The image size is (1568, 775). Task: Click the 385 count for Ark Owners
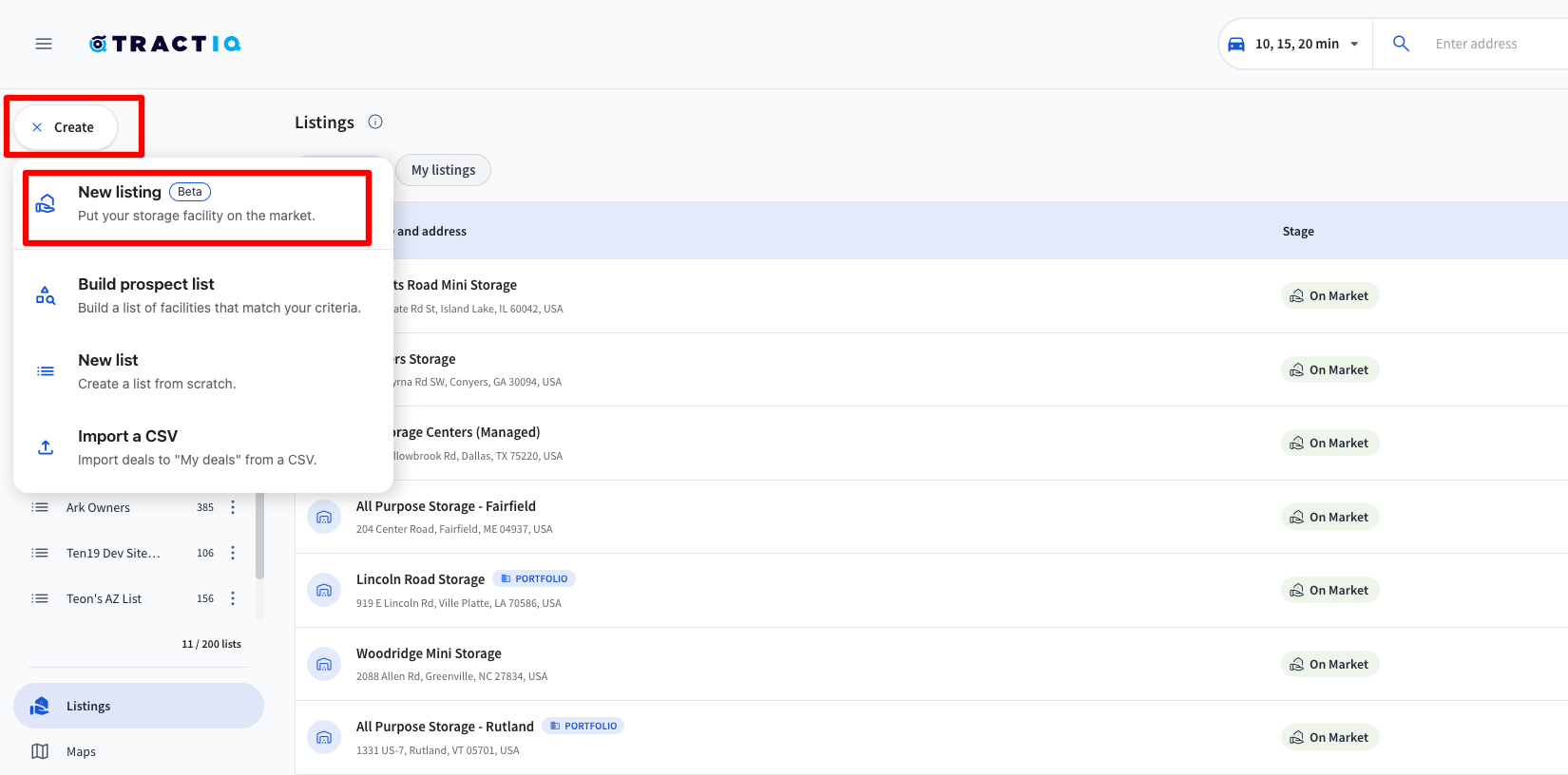205,507
